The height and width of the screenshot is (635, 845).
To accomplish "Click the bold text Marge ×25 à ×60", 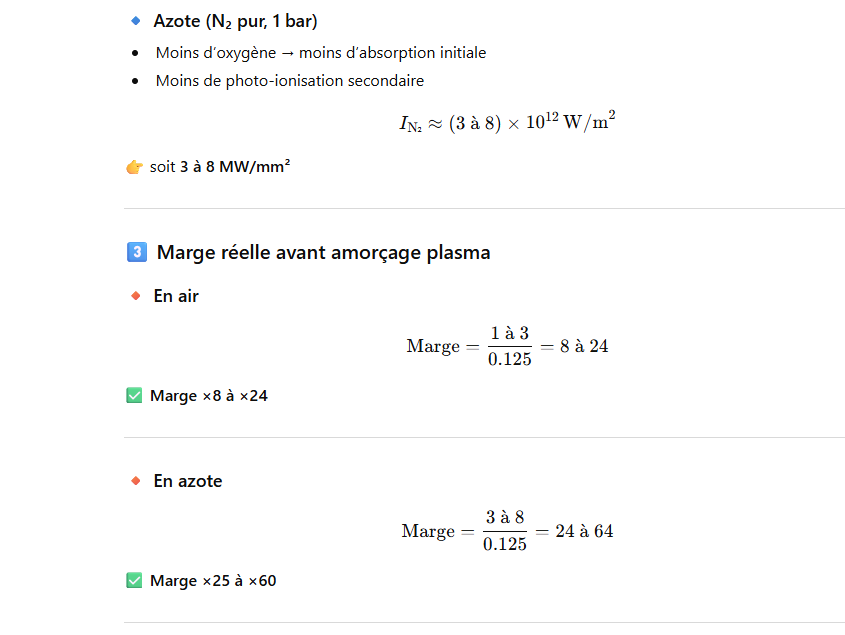I will [x=213, y=581].
